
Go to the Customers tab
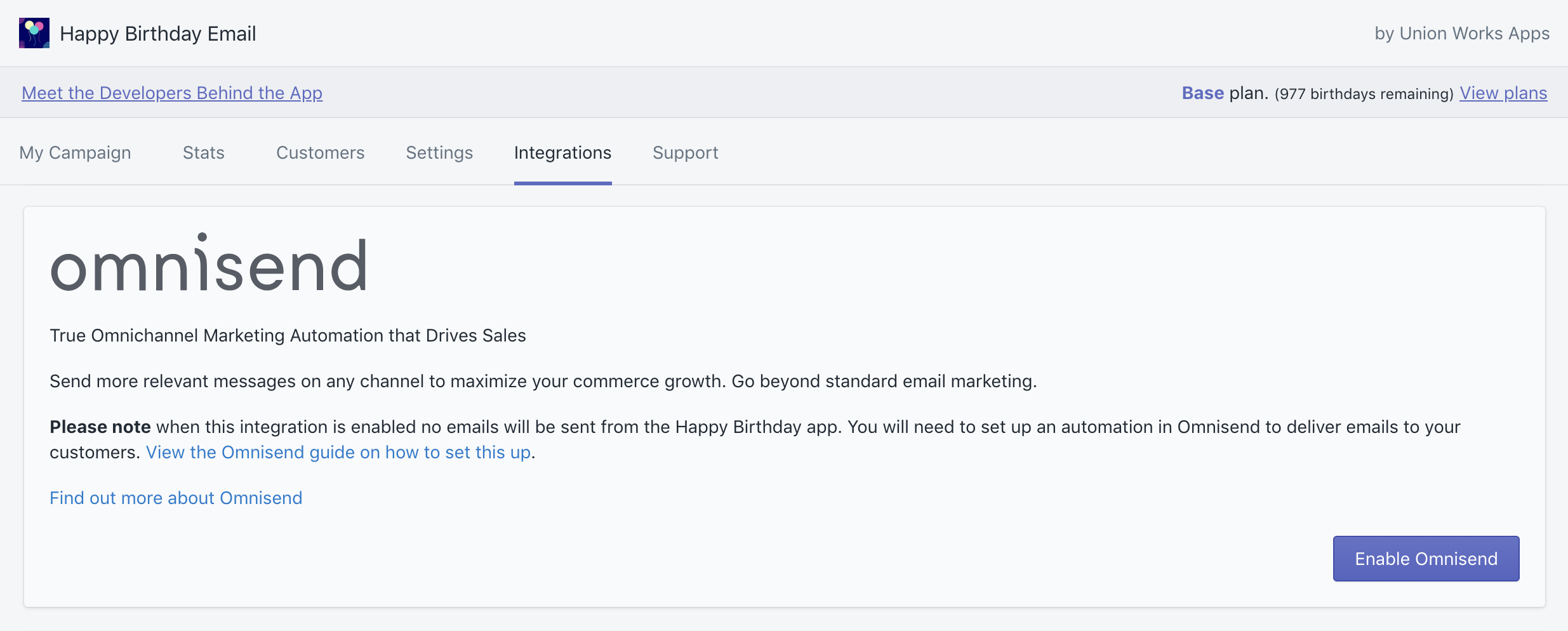pyautogui.click(x=320, y=153)
